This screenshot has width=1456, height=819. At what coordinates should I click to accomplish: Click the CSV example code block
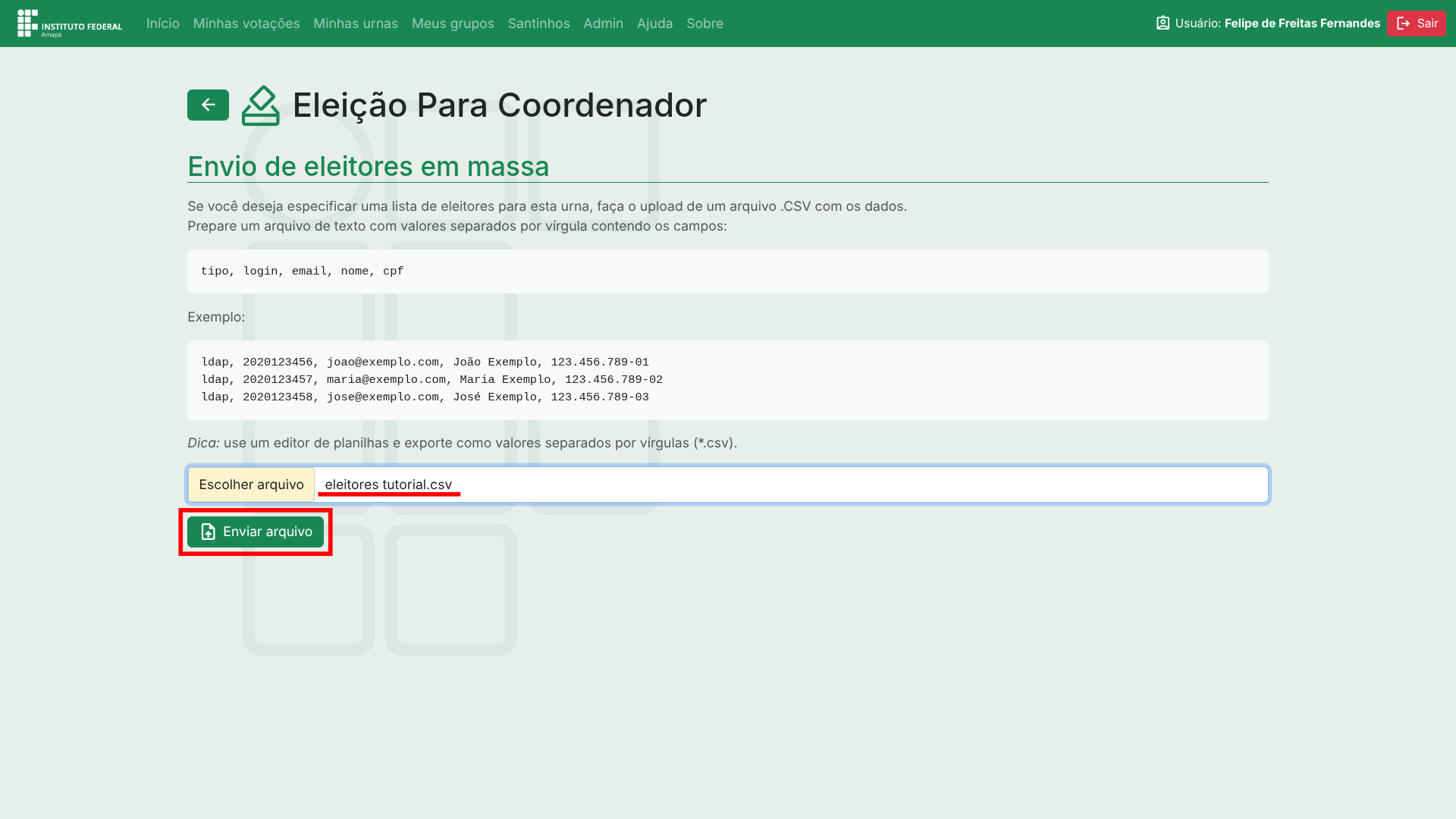726,380
